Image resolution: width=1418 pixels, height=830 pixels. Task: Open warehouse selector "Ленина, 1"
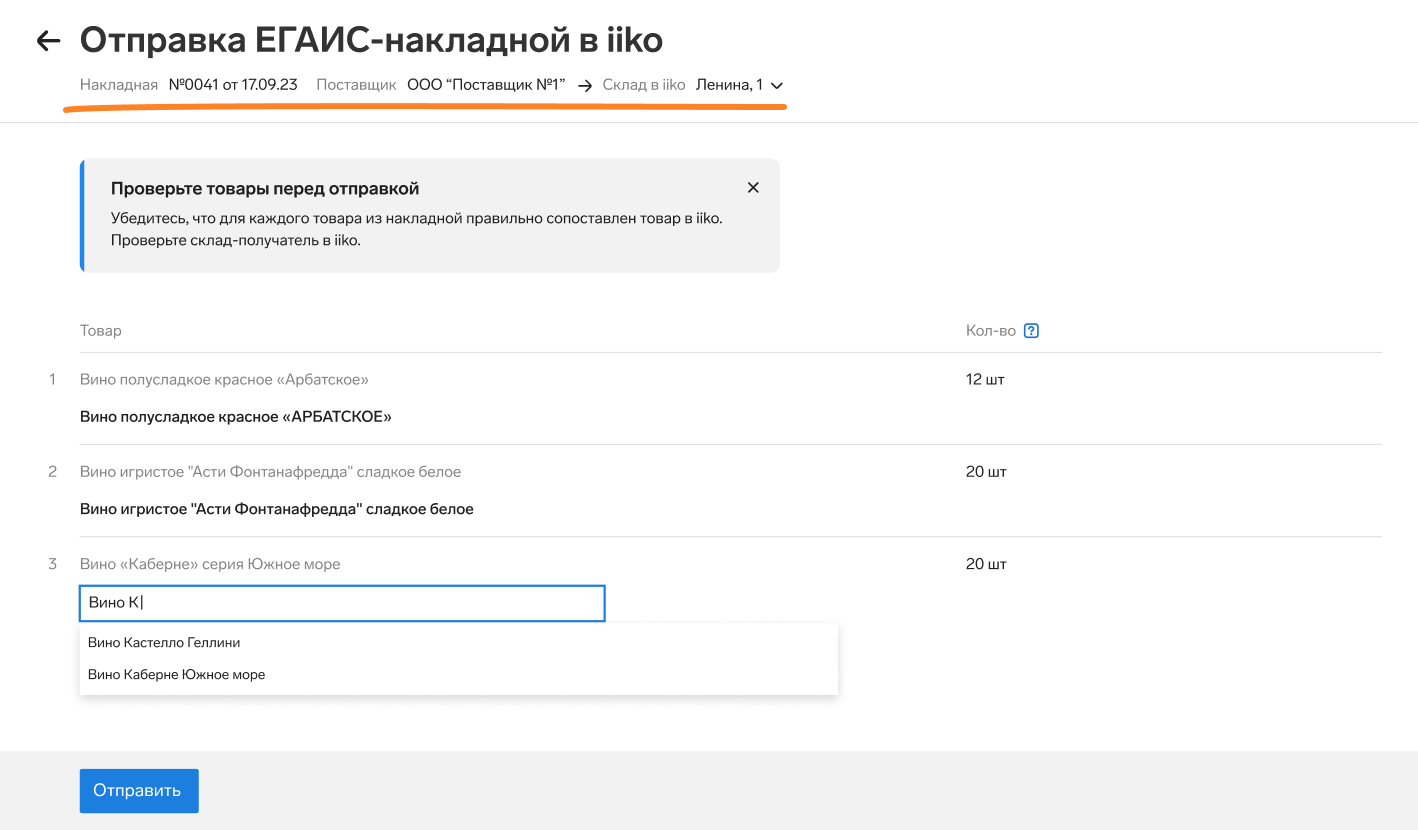pyautogui.click(x=739, y=85)
